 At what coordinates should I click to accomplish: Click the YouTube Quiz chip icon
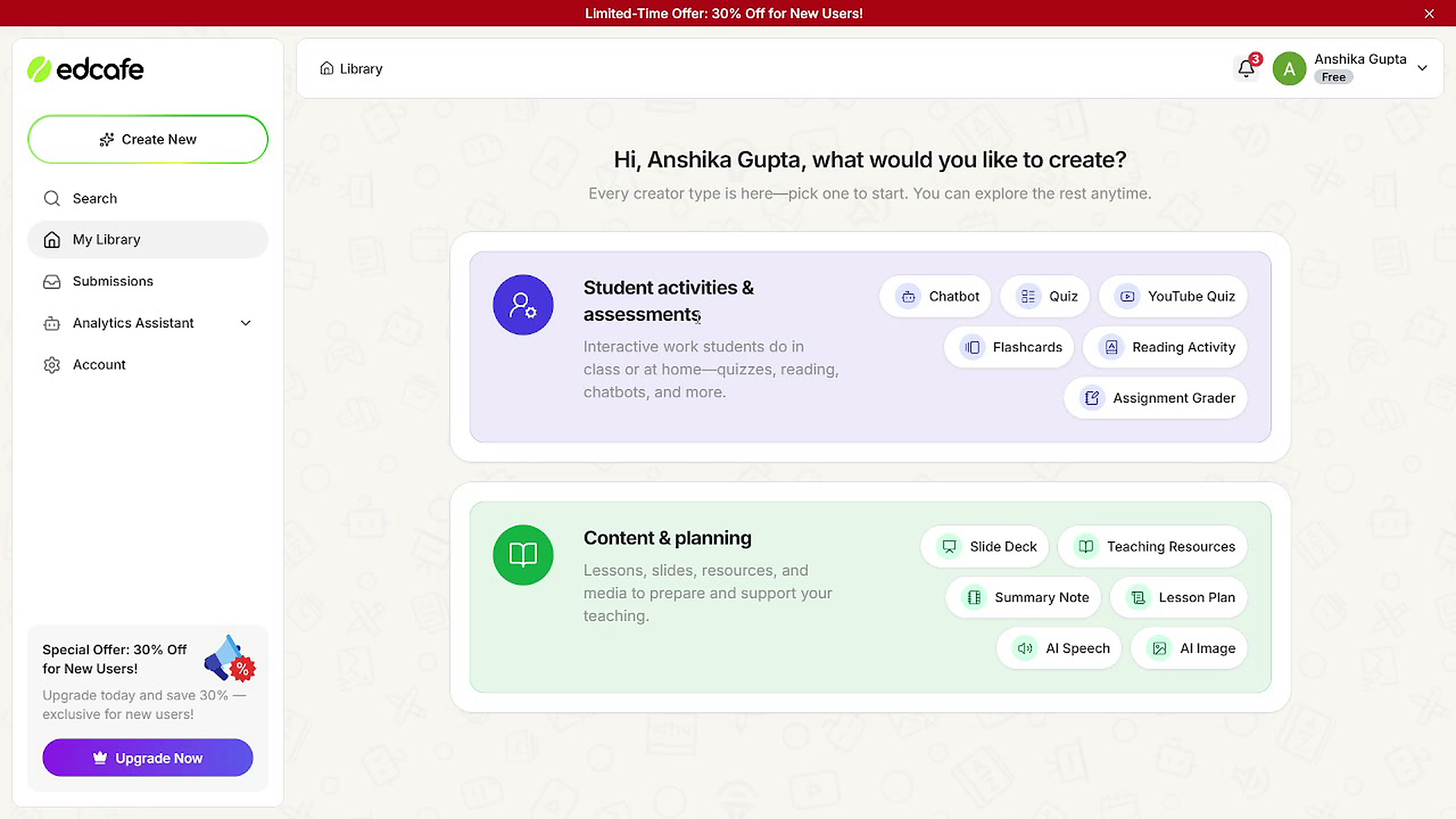[x=1127, y=296]
